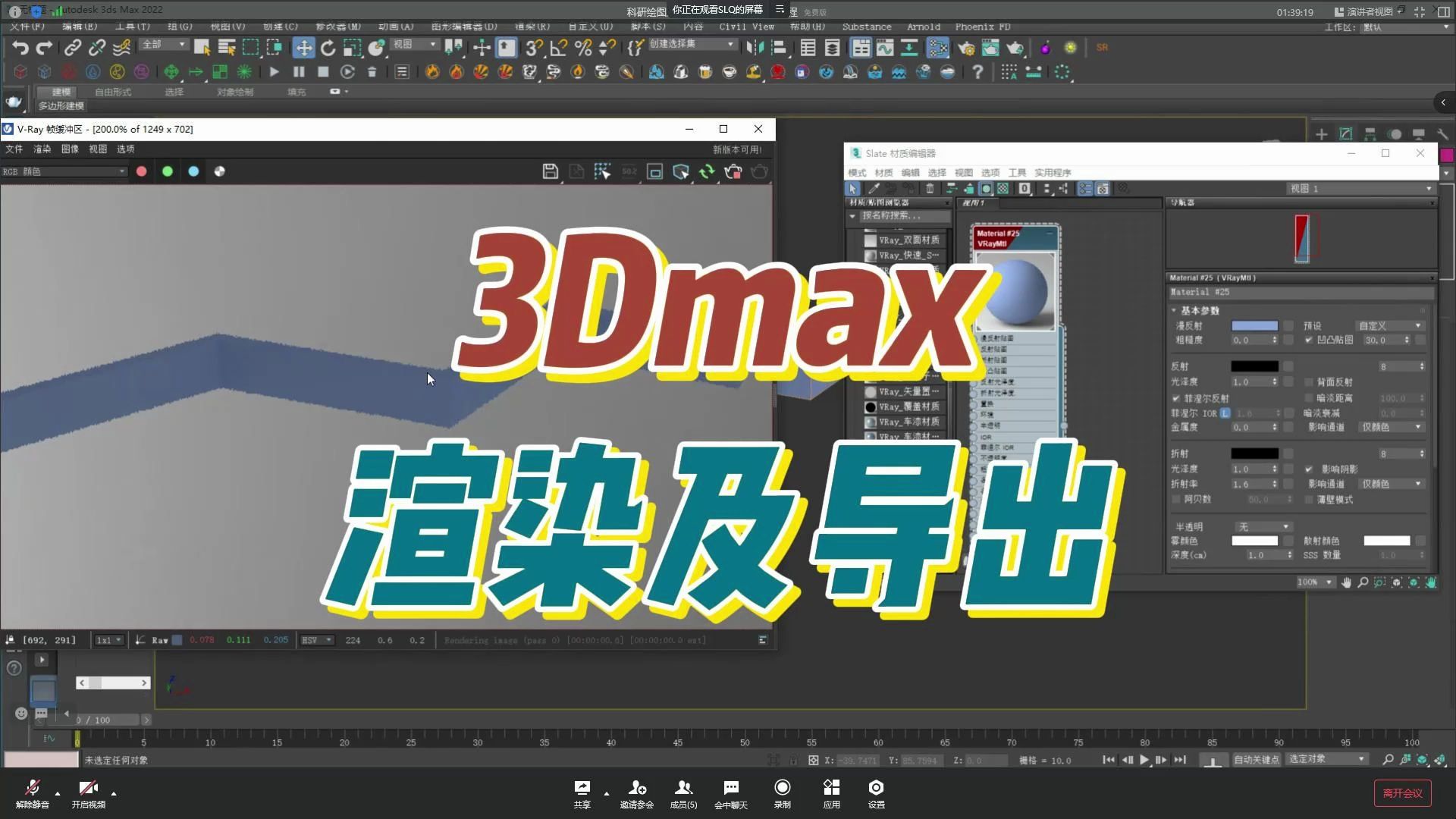Toggle the 菲涅尔反射 checkbox

coord(1176,398)
